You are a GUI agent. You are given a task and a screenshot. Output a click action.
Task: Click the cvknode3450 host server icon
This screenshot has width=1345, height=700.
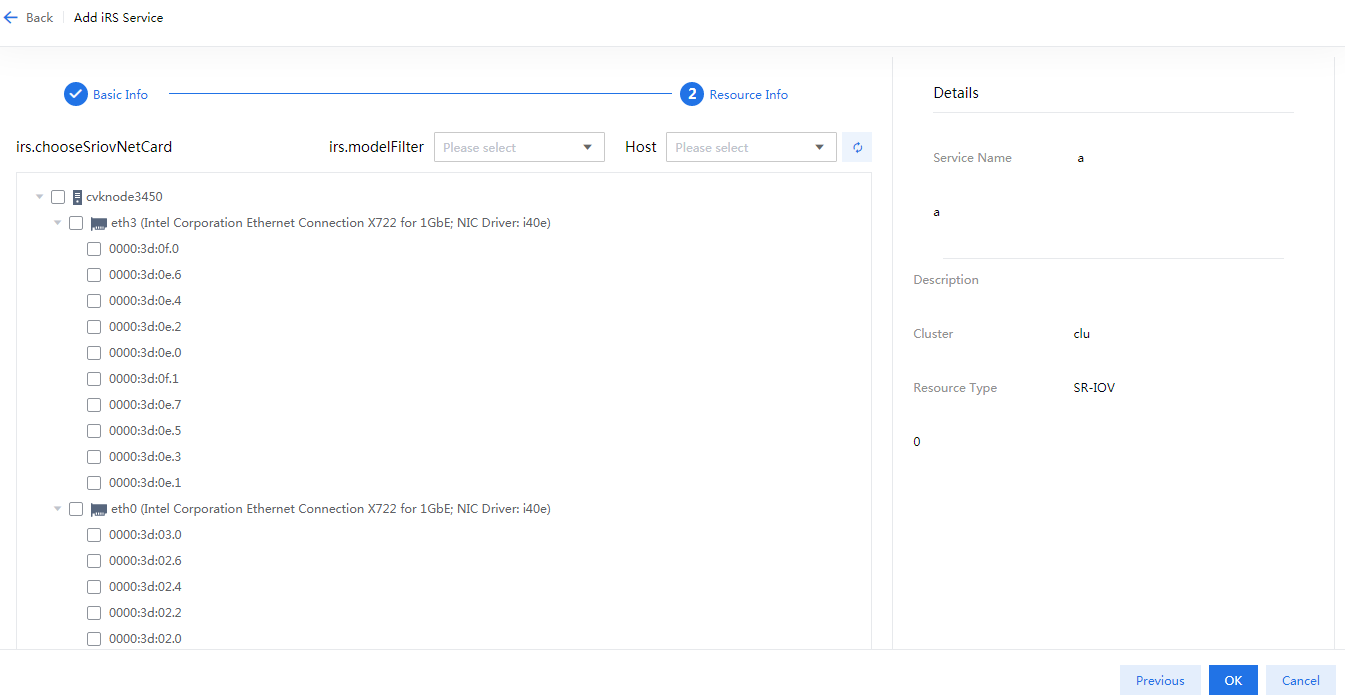point(77,197)
